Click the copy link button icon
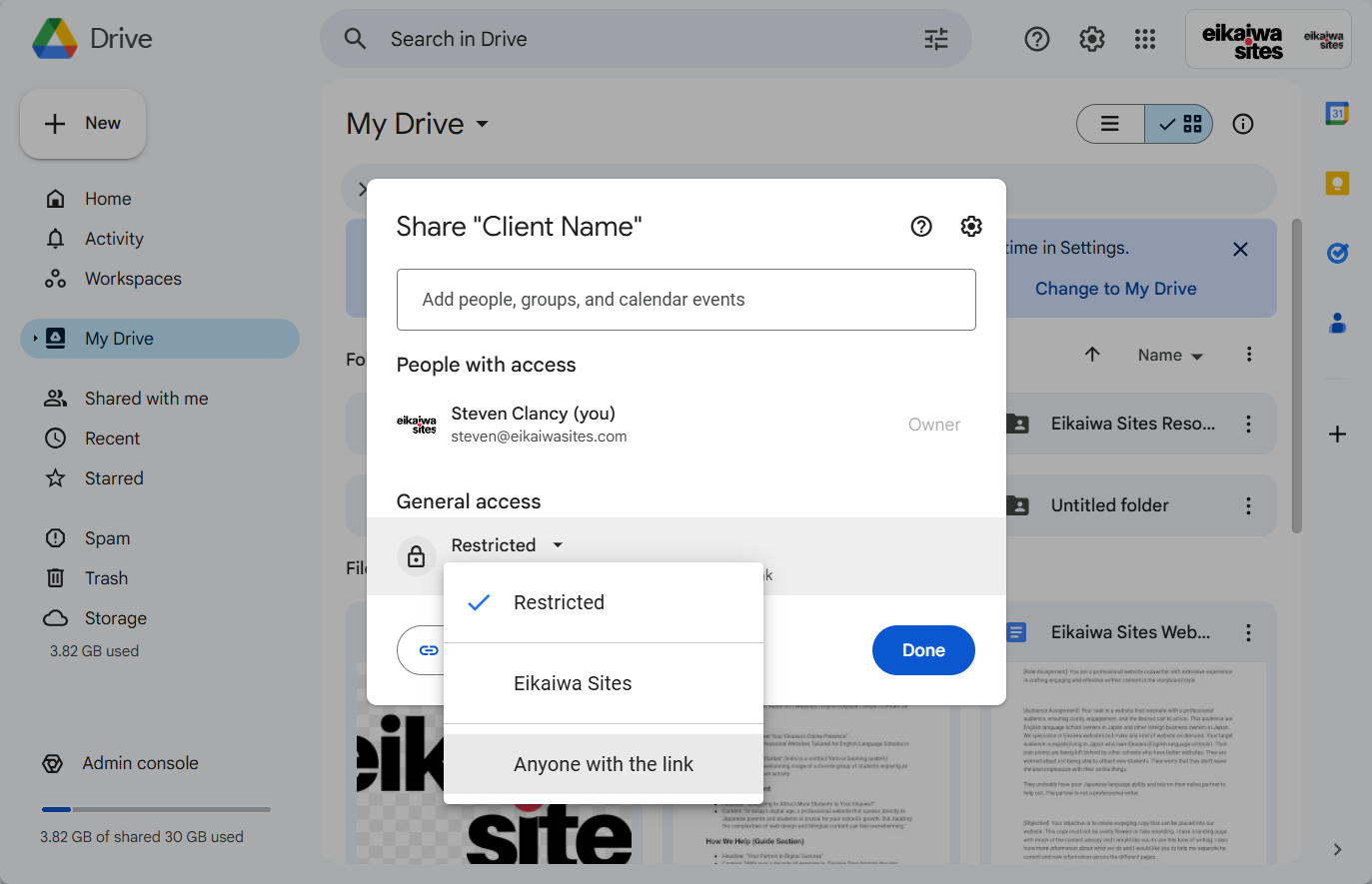This screenshot has height=884, width=1372. [x=429, y=650]
